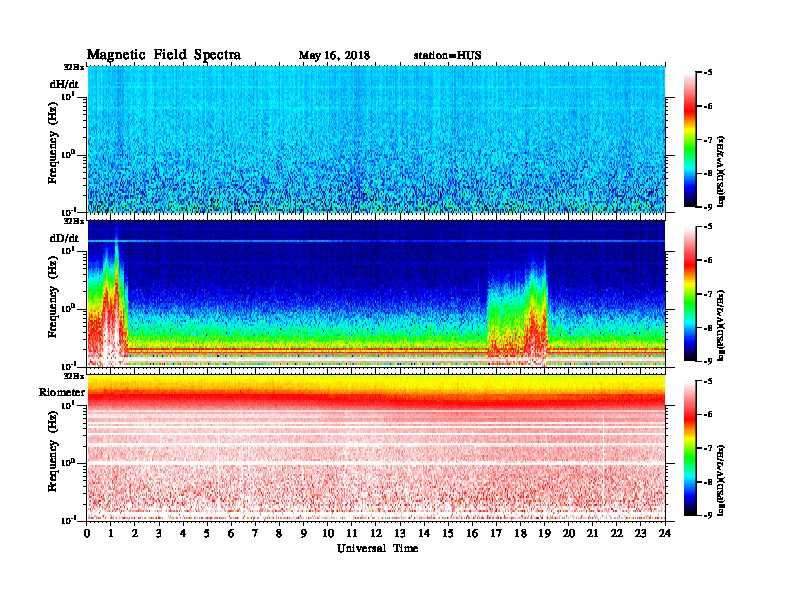This screenshot has height=612, width=792.
Task: Click the "dD/dt" panel label
Action: 64,238
